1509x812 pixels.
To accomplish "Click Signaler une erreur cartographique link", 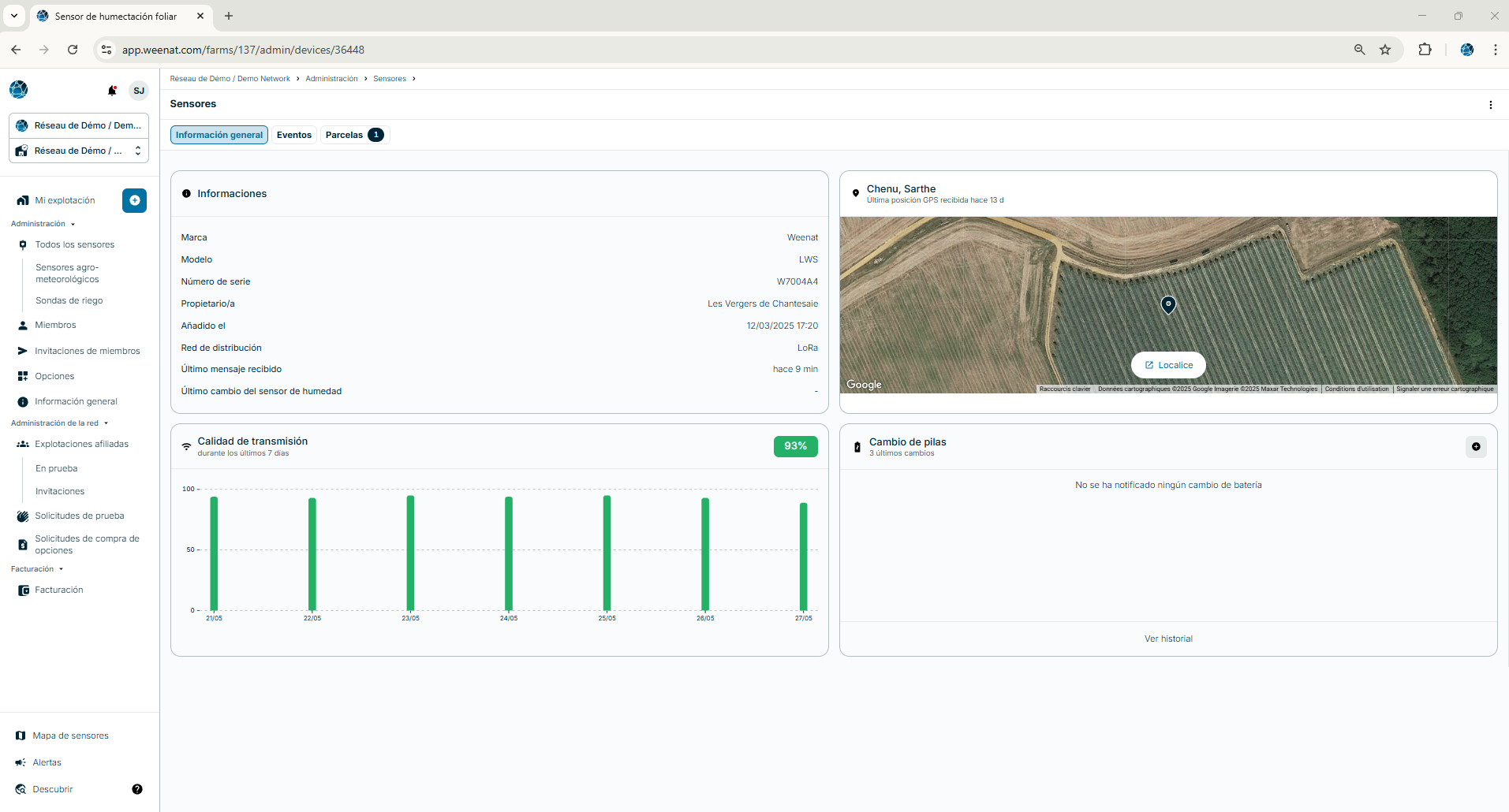I will pos(1445,389).
